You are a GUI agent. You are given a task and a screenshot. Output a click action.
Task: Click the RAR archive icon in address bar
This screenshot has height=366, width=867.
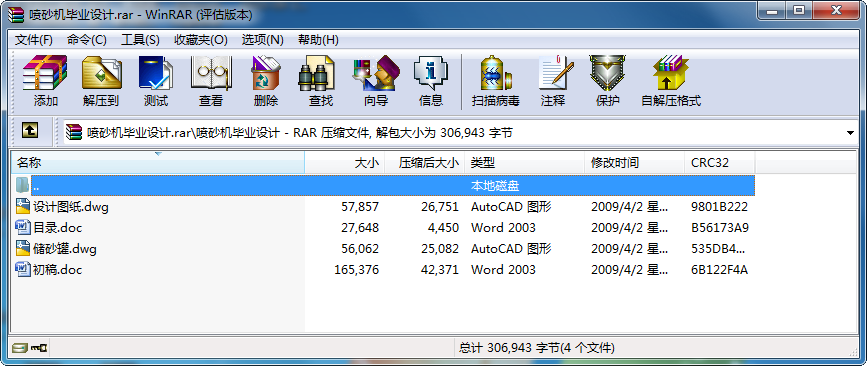74,133
